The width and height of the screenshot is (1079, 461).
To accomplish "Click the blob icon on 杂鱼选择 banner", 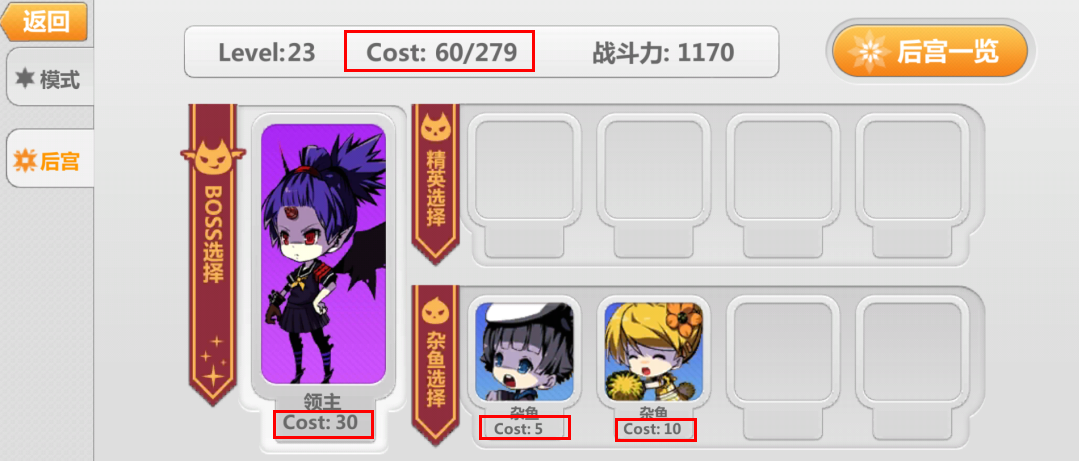I will (435, 310).
